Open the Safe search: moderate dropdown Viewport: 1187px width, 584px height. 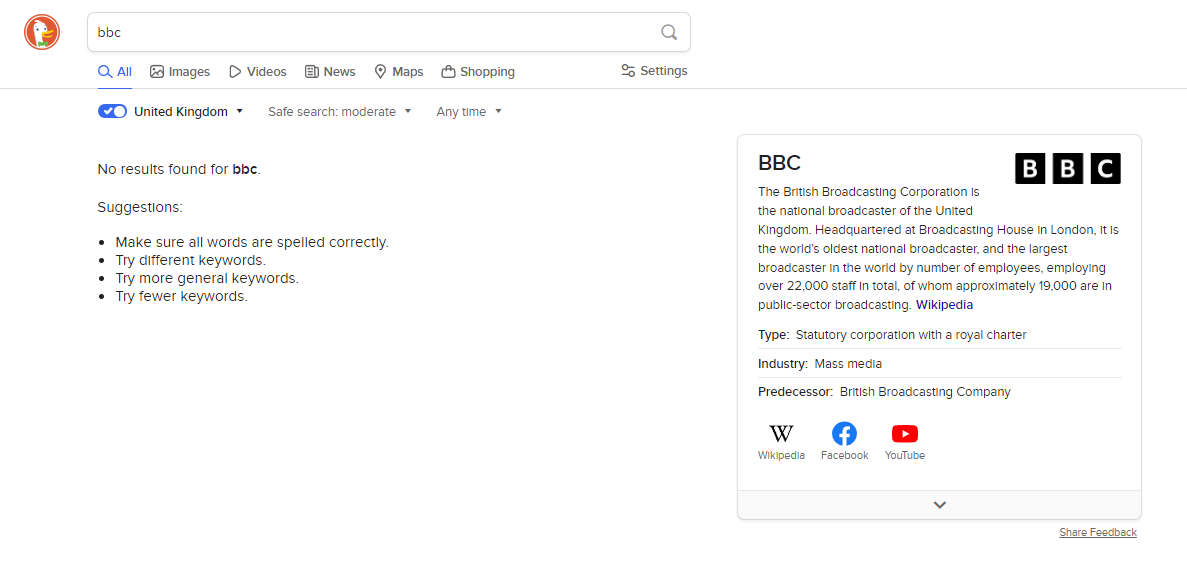click(340, 111)
